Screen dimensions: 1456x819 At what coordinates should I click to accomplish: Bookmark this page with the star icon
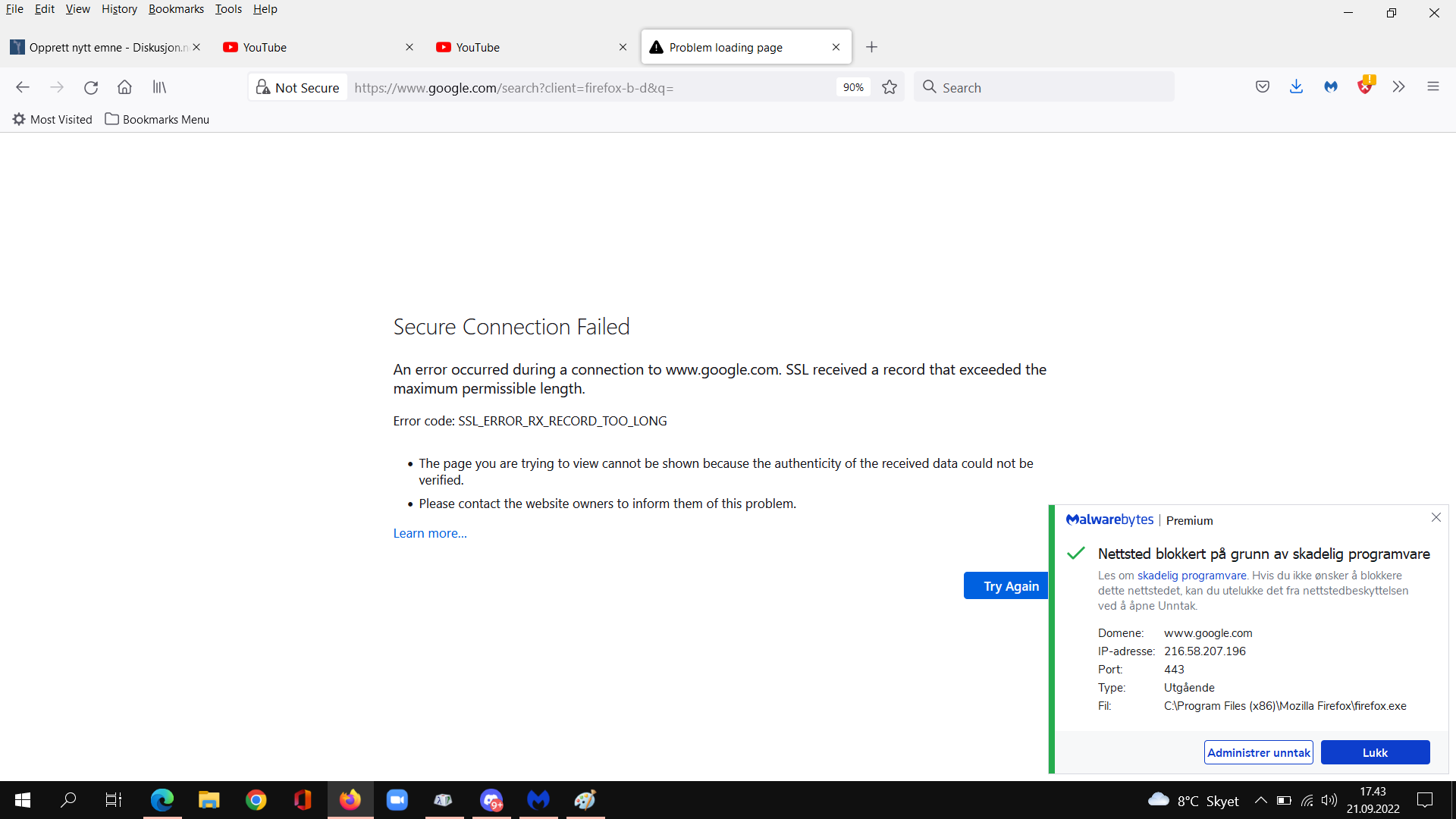[890, 87]
